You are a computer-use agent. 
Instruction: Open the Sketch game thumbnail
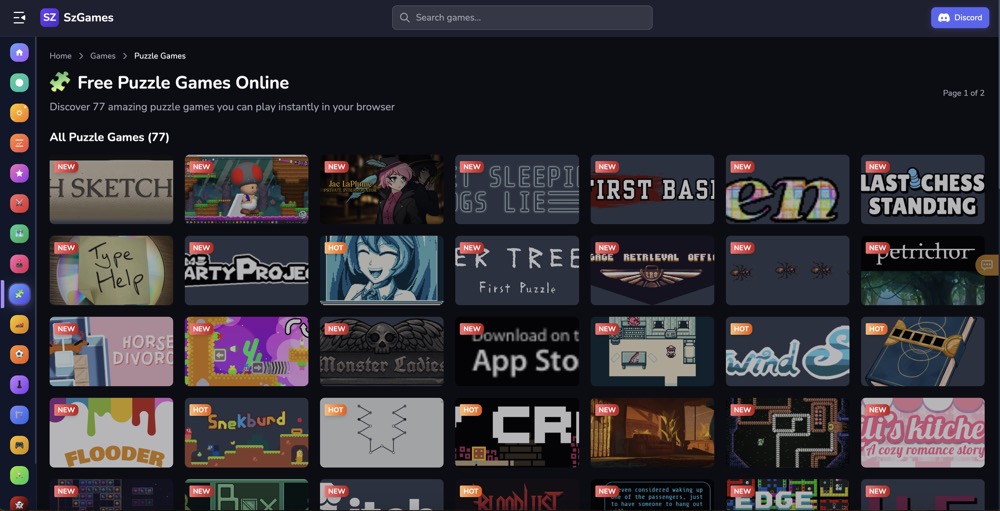click(x=111, y=189)
